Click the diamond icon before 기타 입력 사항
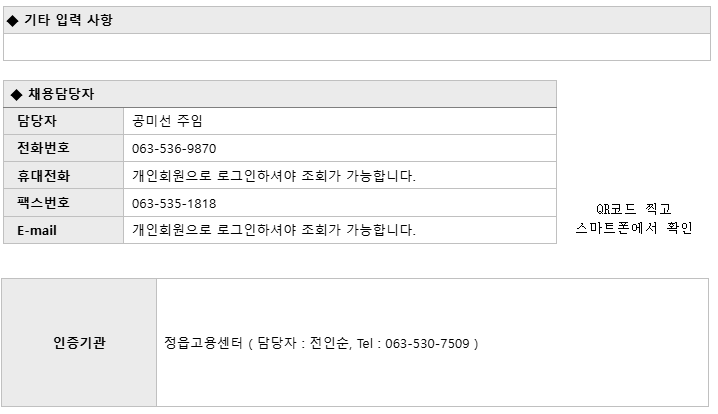 [x=13, y=20]
